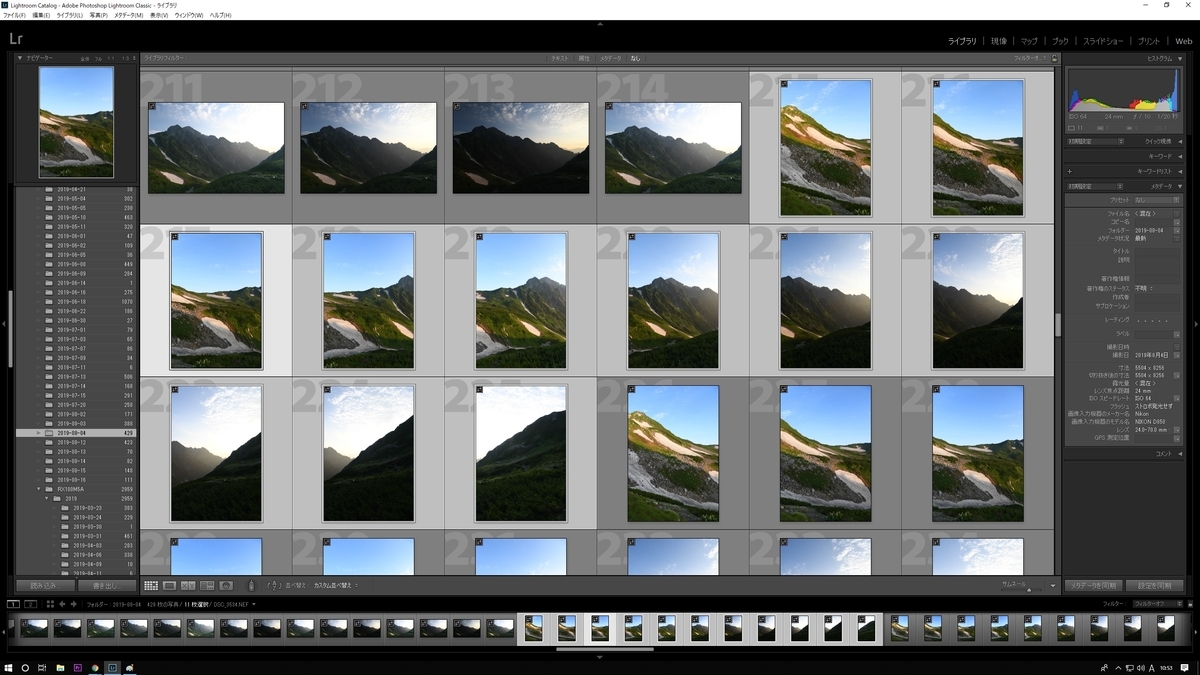Collapse the Metadata (メタデータ) panel
Screen dimensions: 1200x675
click(x=1182, y=186)
